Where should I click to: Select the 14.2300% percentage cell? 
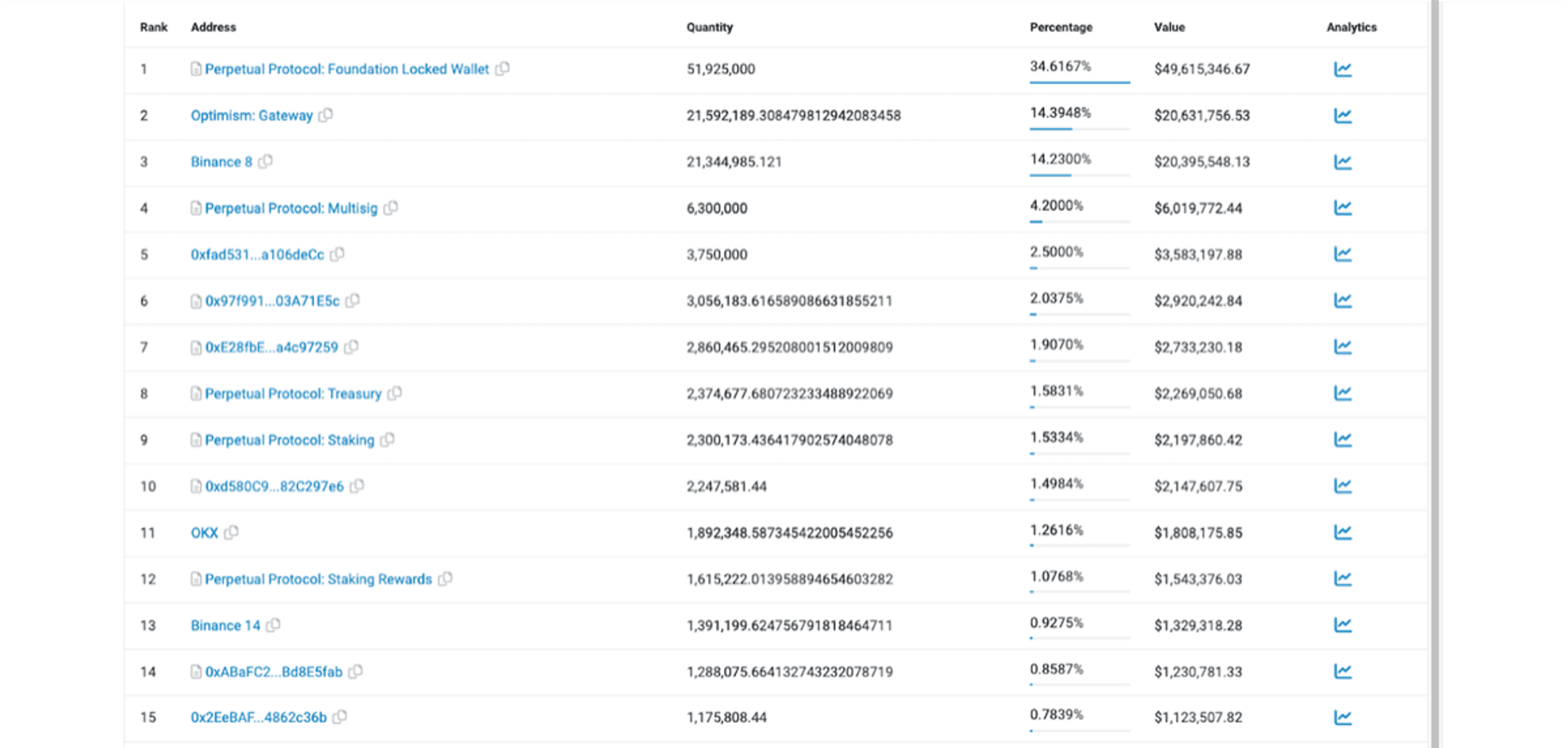tap(1060, 159)
